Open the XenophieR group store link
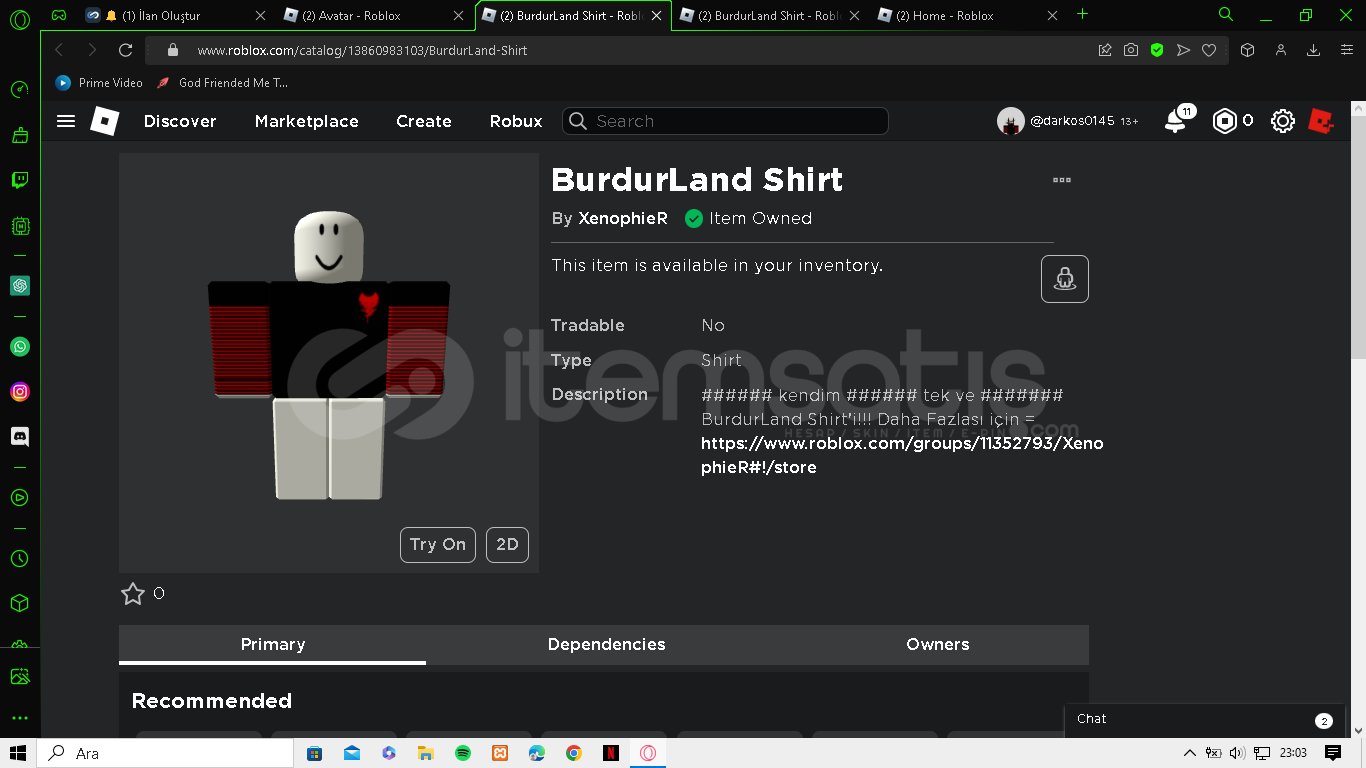 [902, 455]
